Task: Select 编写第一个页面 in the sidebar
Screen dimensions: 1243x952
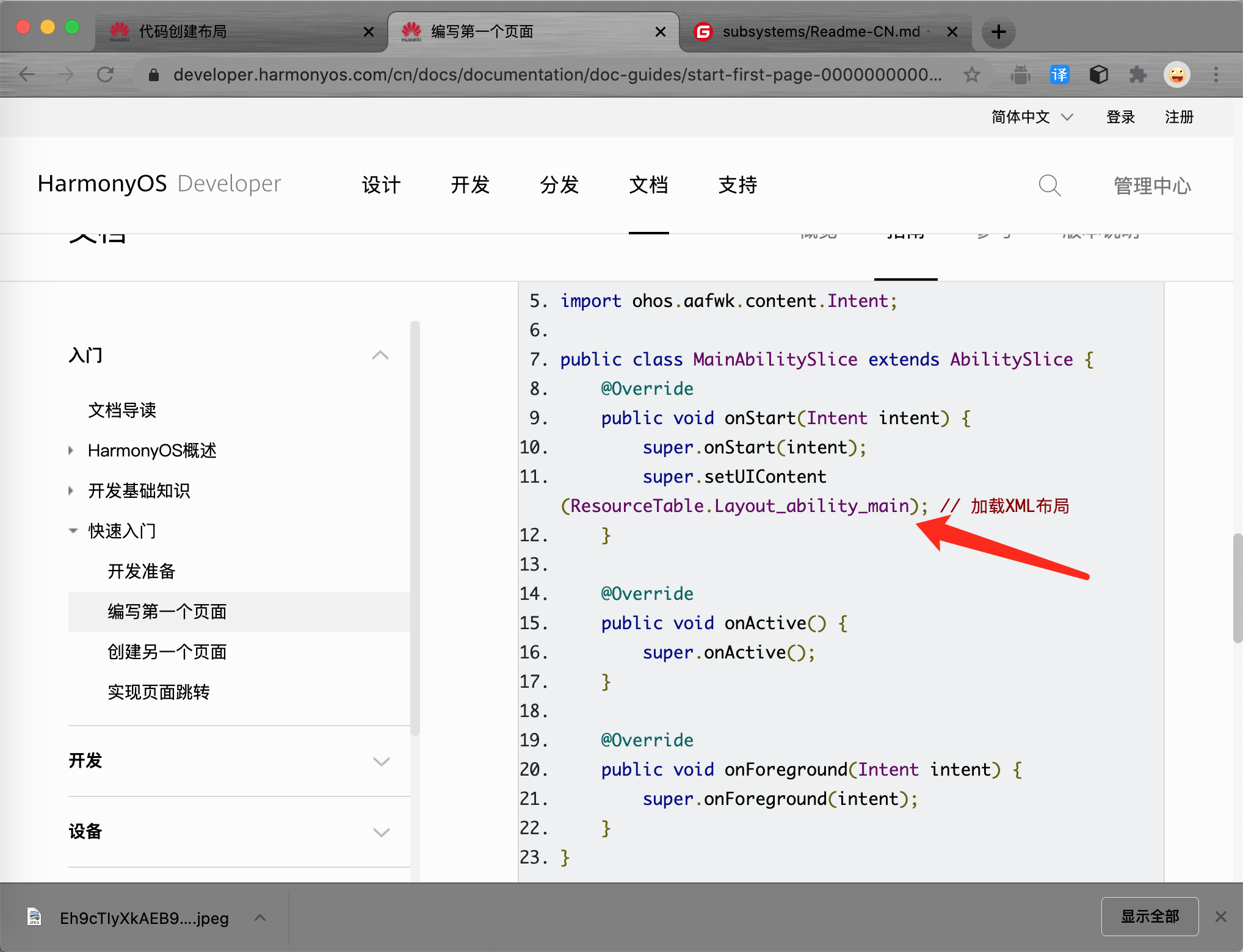Action: point(239,611)
